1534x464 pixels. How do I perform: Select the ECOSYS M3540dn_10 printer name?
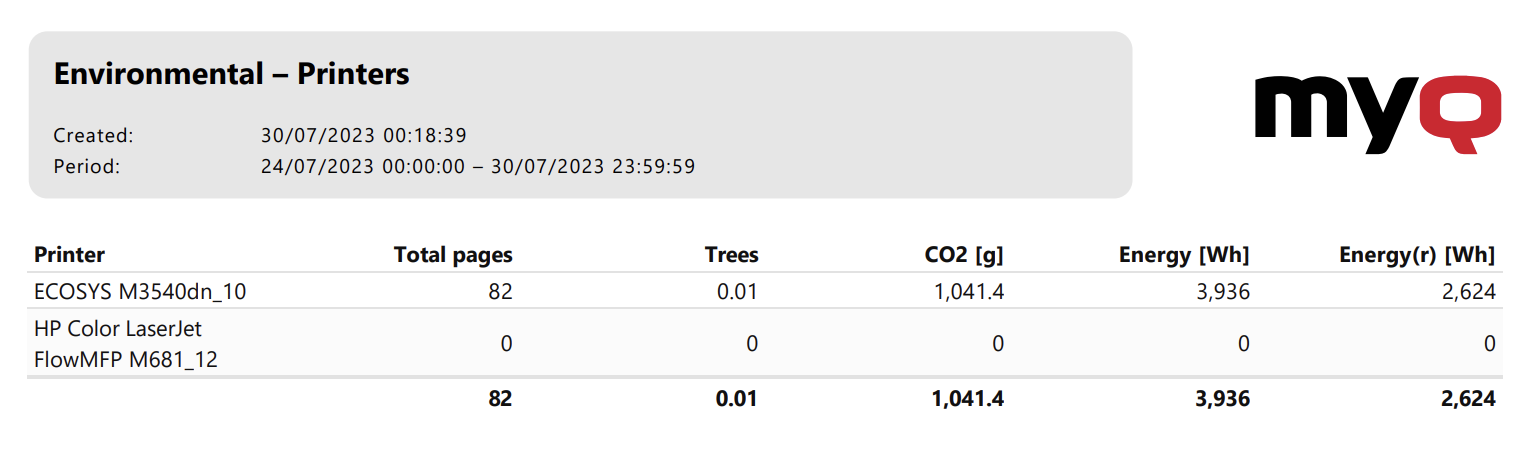click(x=140, y=292)
